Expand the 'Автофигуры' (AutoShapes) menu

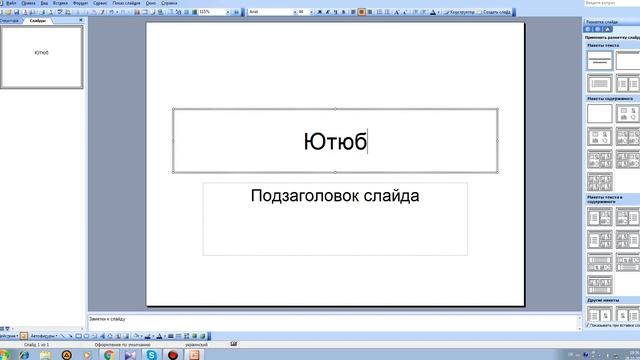coord(44,336)
